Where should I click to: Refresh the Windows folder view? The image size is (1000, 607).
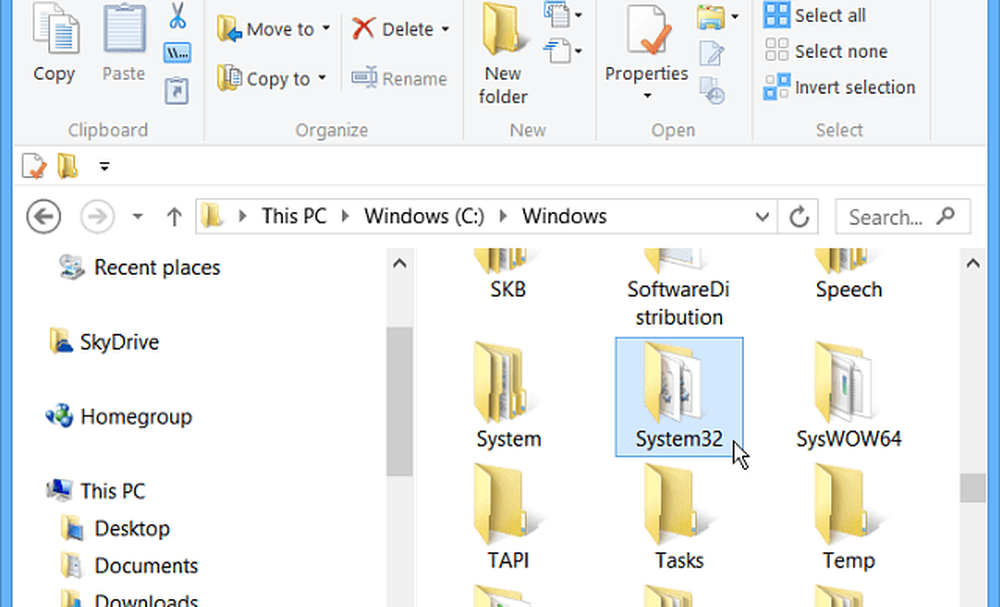(x=798, y=217)
